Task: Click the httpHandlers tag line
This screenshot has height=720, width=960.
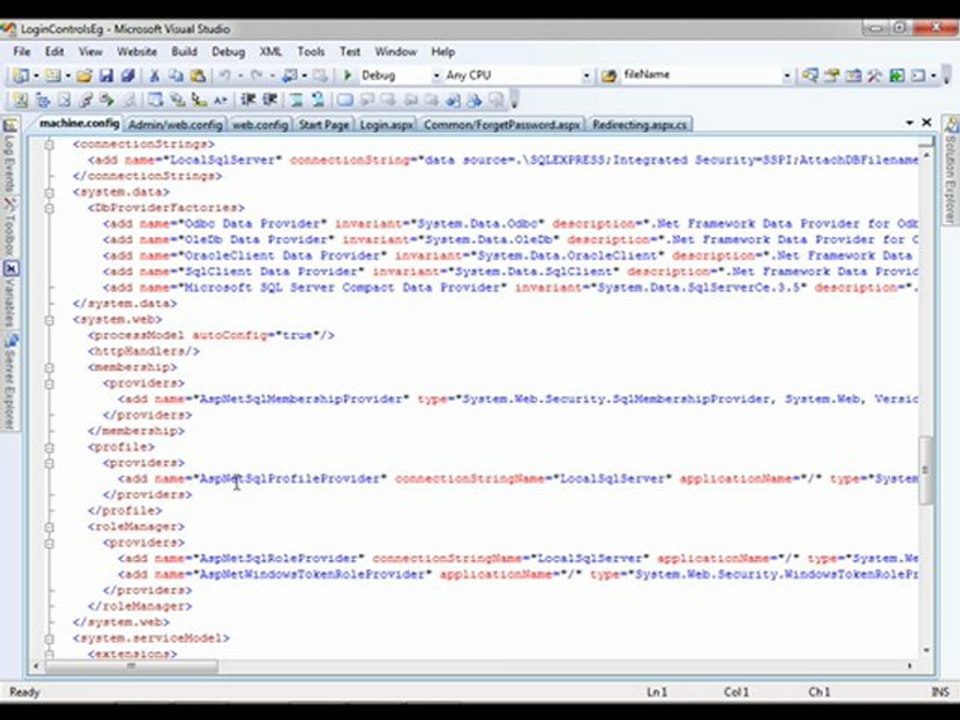Action: (x=144, y=351)
